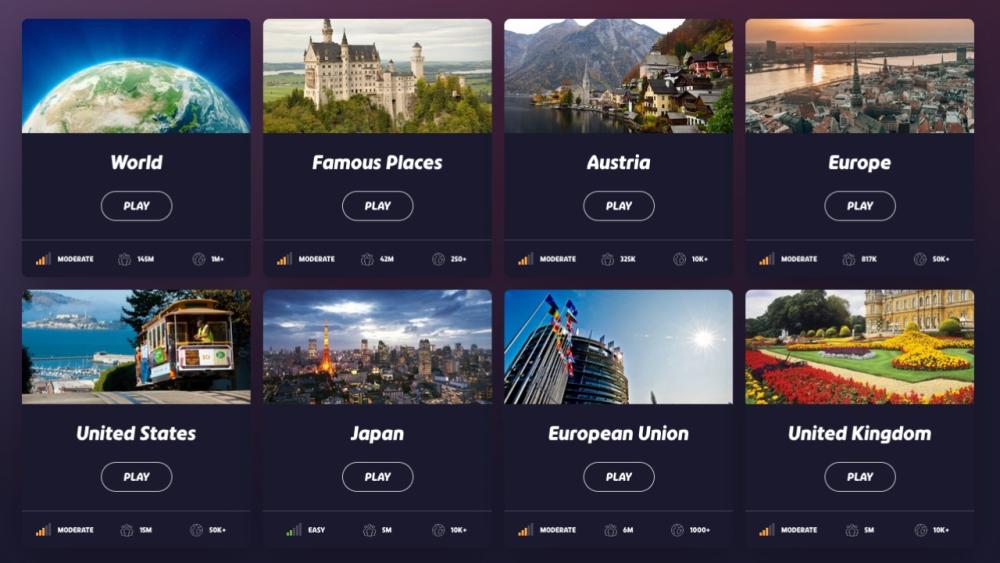Play the Famous Places map
1000x563 pixels.
tap(378, 206)
